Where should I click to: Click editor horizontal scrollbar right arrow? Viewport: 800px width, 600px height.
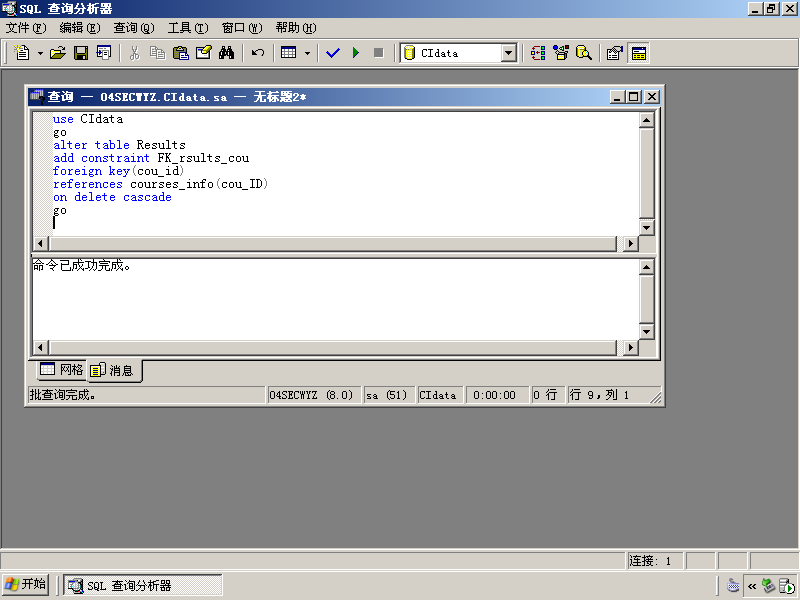point(631,243)
